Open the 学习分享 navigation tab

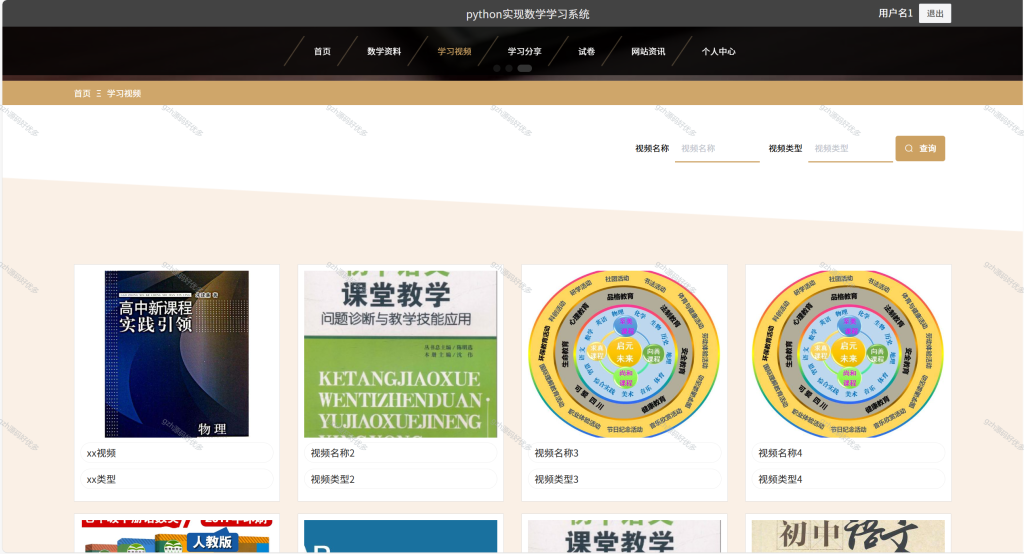click(x=524, y=52)
